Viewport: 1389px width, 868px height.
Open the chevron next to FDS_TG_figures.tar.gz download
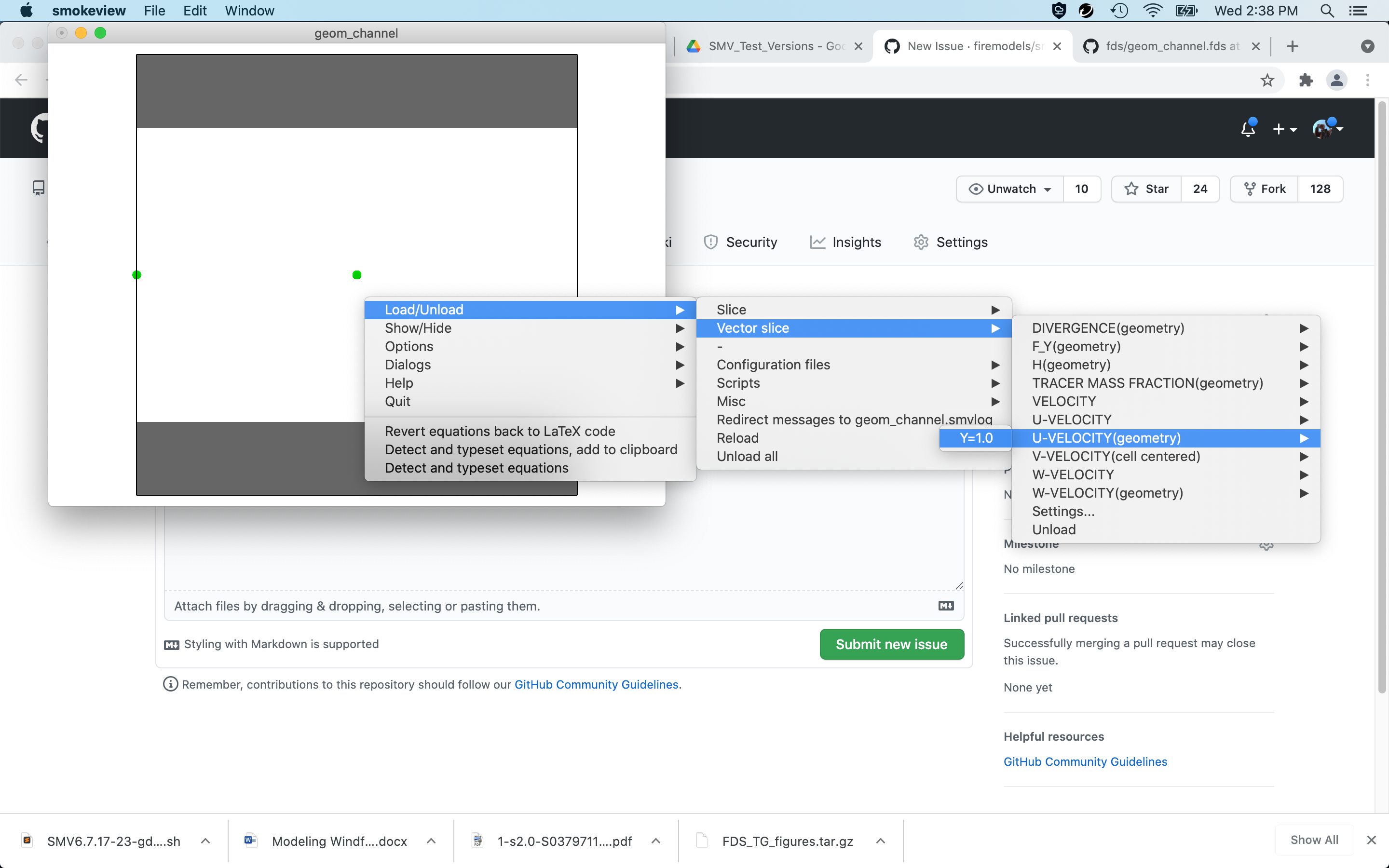[x=880, y=841]
